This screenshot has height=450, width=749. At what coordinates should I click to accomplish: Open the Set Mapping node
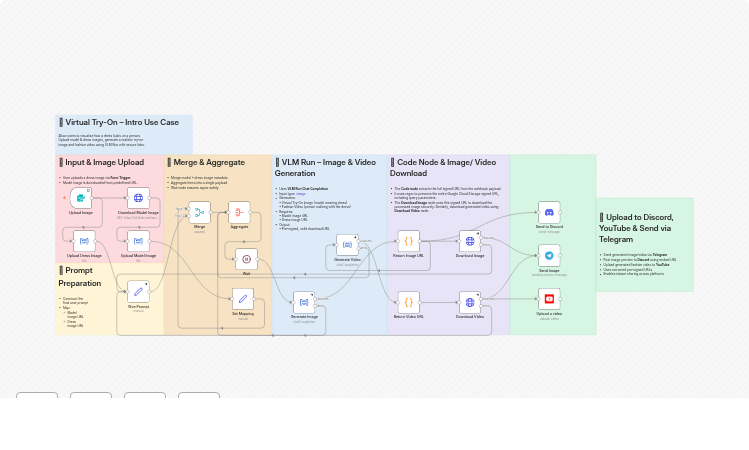(x=242, y=299)
